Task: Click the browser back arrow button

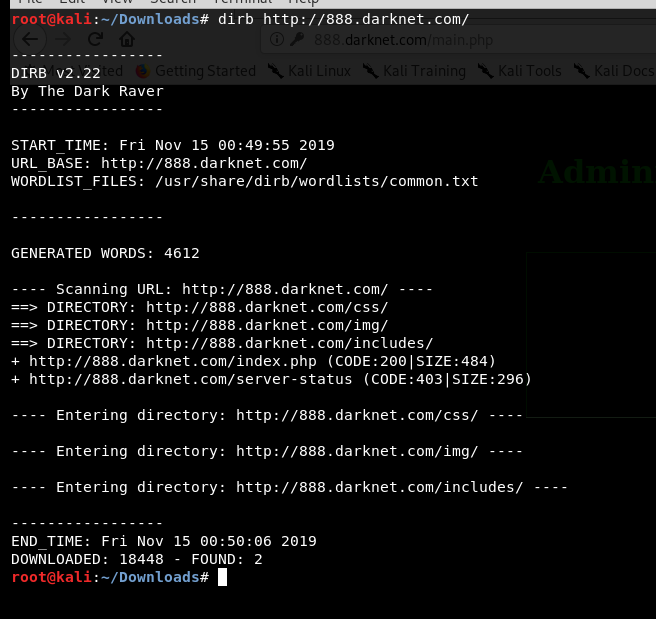Action: 30,39
